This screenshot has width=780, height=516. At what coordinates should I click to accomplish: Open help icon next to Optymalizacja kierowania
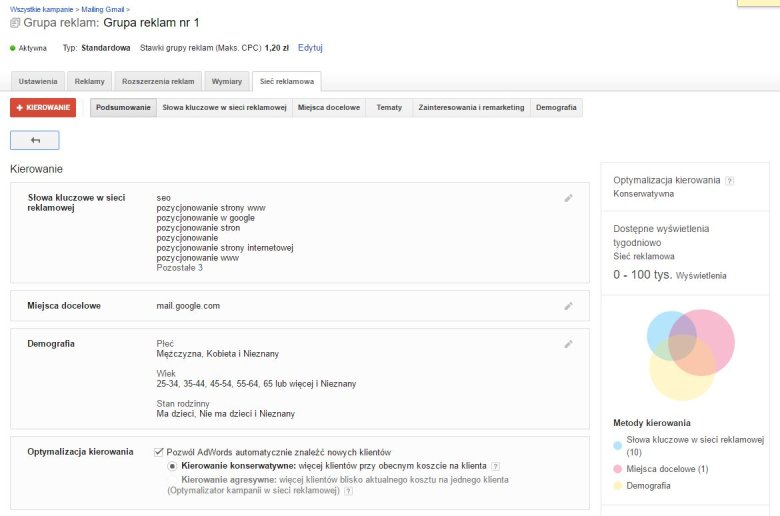pyautogui.click(x=729, y=181)
